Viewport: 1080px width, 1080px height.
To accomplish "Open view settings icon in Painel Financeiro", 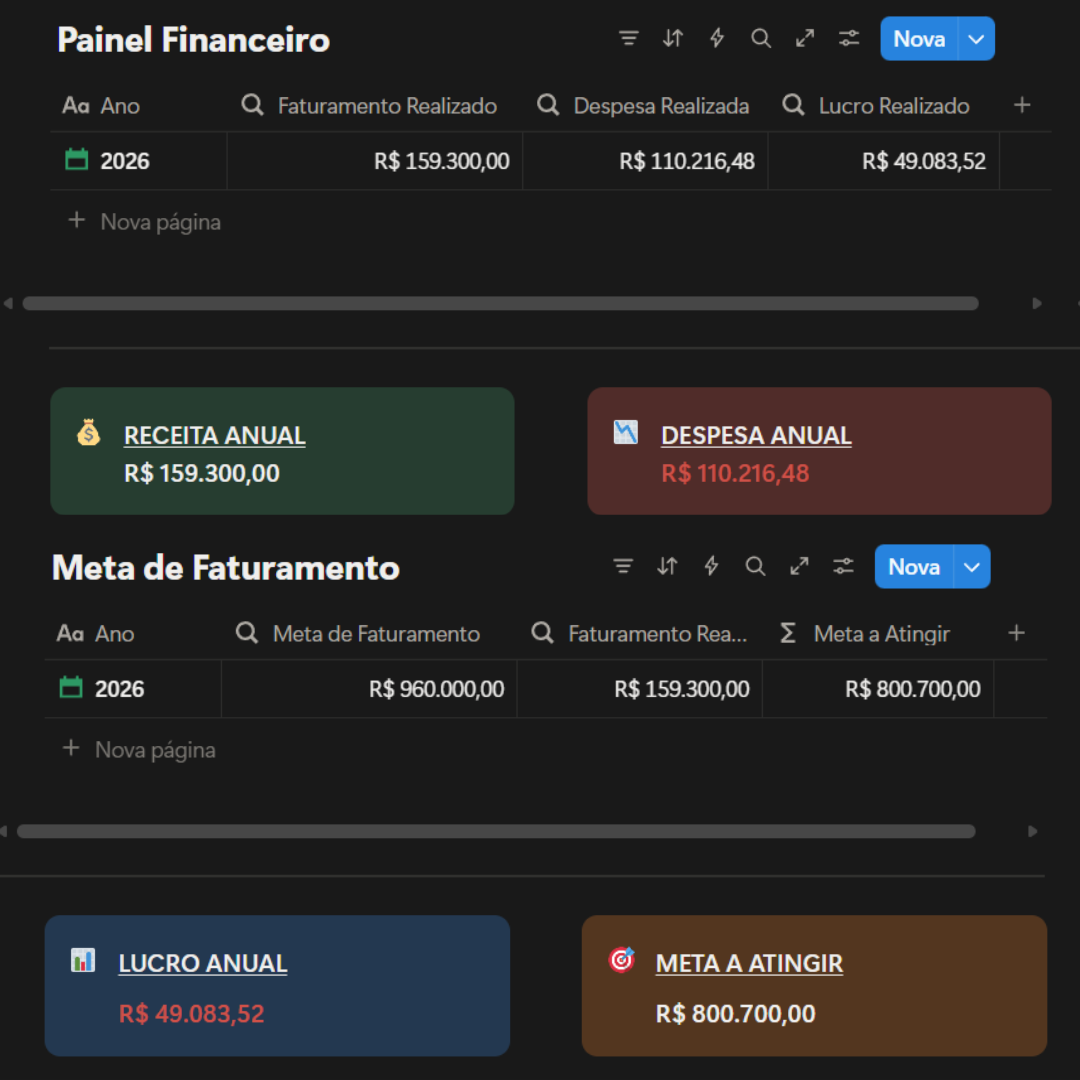I will 849,39.
